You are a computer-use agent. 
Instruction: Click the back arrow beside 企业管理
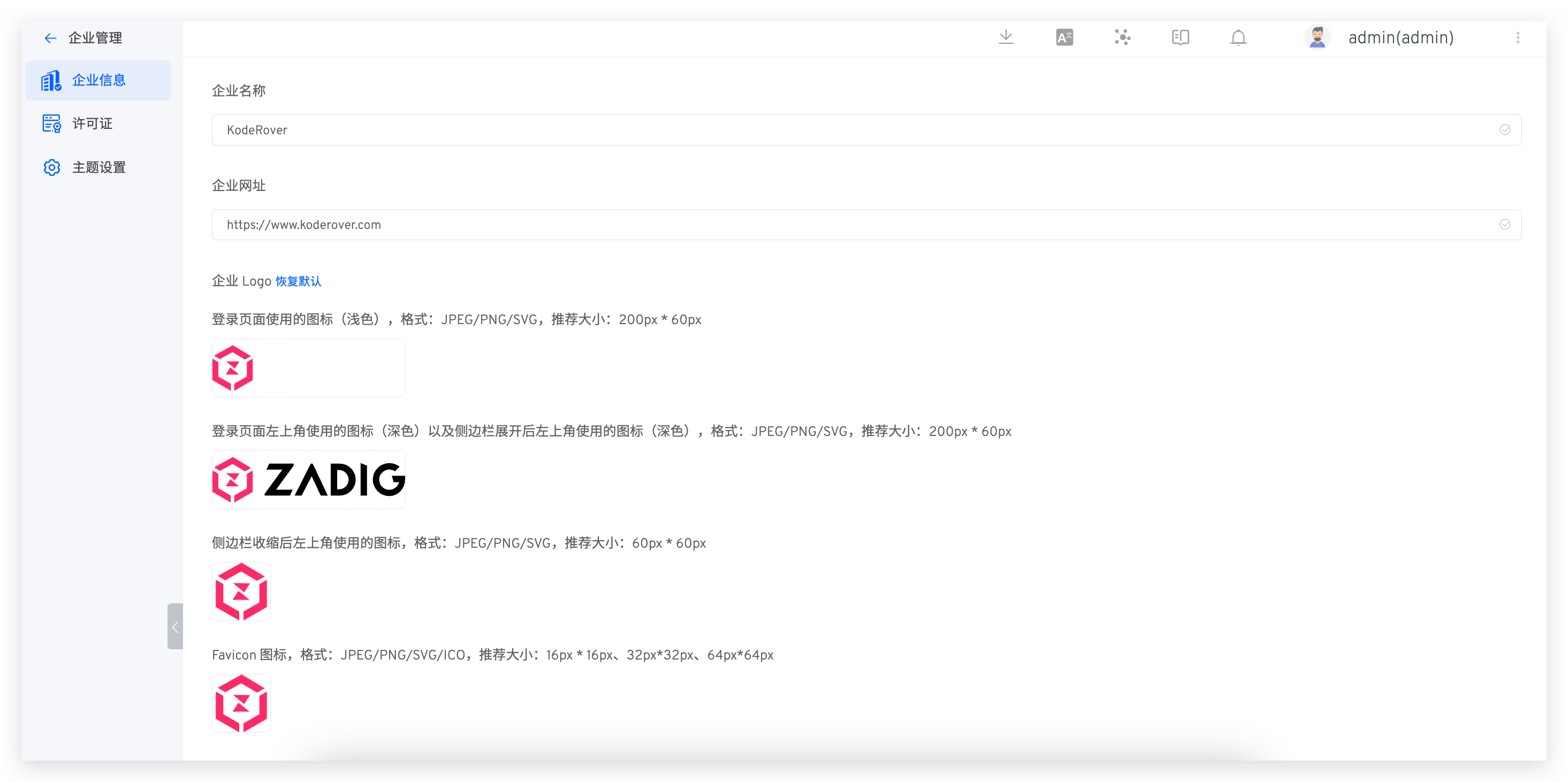tap(50, 39)
